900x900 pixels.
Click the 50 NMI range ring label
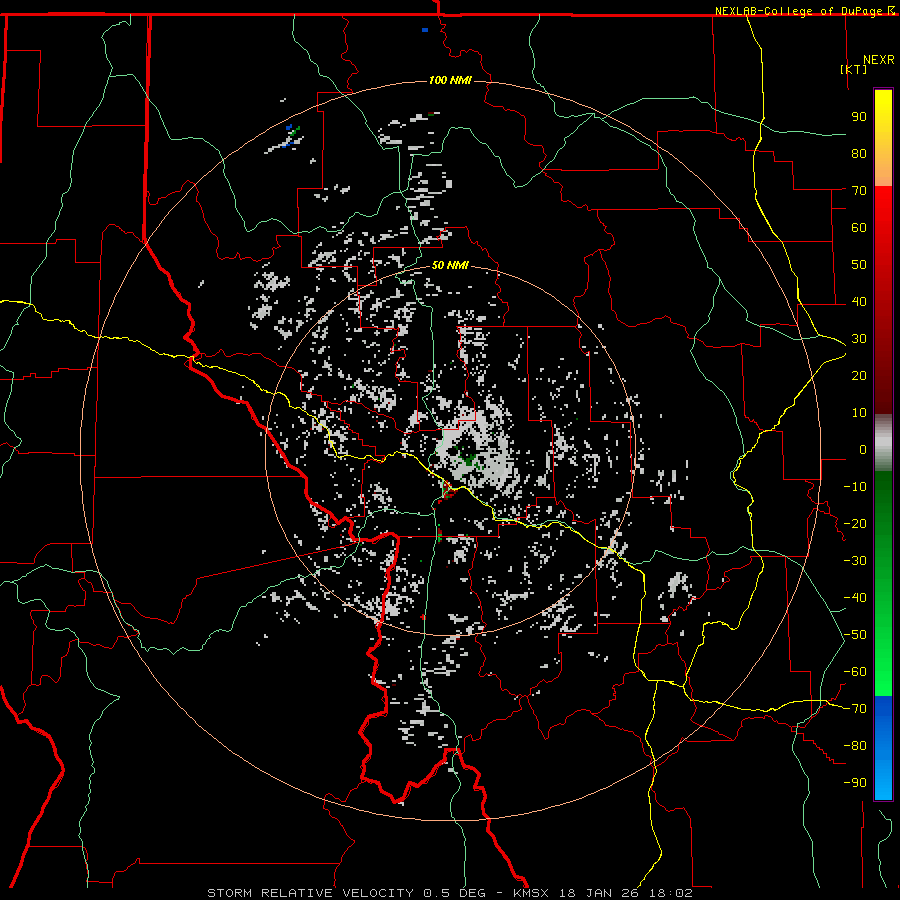click(450, 265)
